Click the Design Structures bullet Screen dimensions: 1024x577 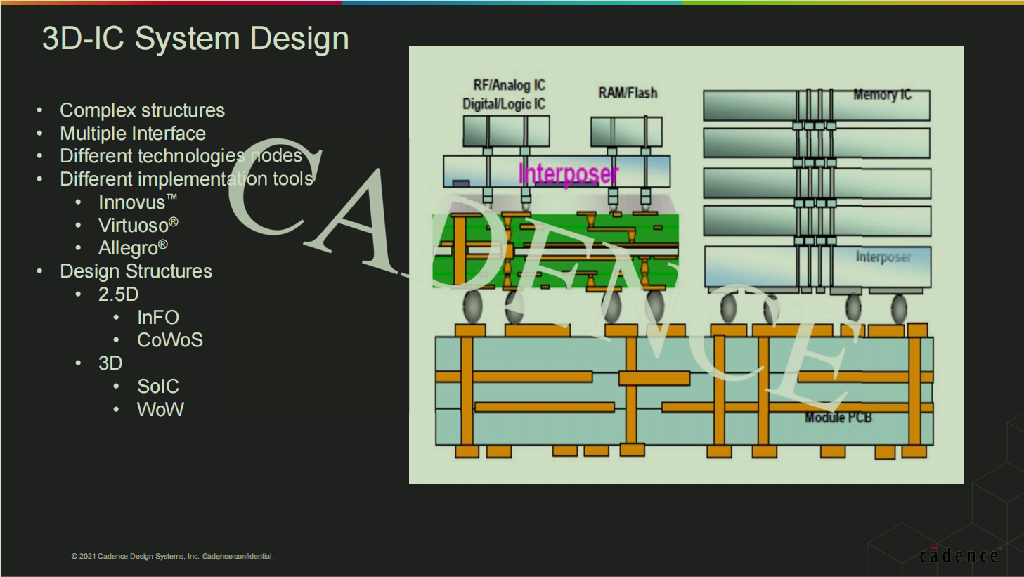point(136,271)
